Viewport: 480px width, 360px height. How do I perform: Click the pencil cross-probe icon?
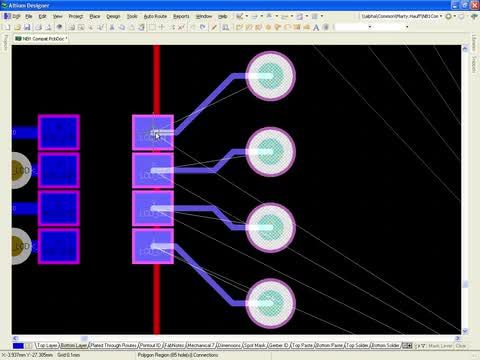214,27
